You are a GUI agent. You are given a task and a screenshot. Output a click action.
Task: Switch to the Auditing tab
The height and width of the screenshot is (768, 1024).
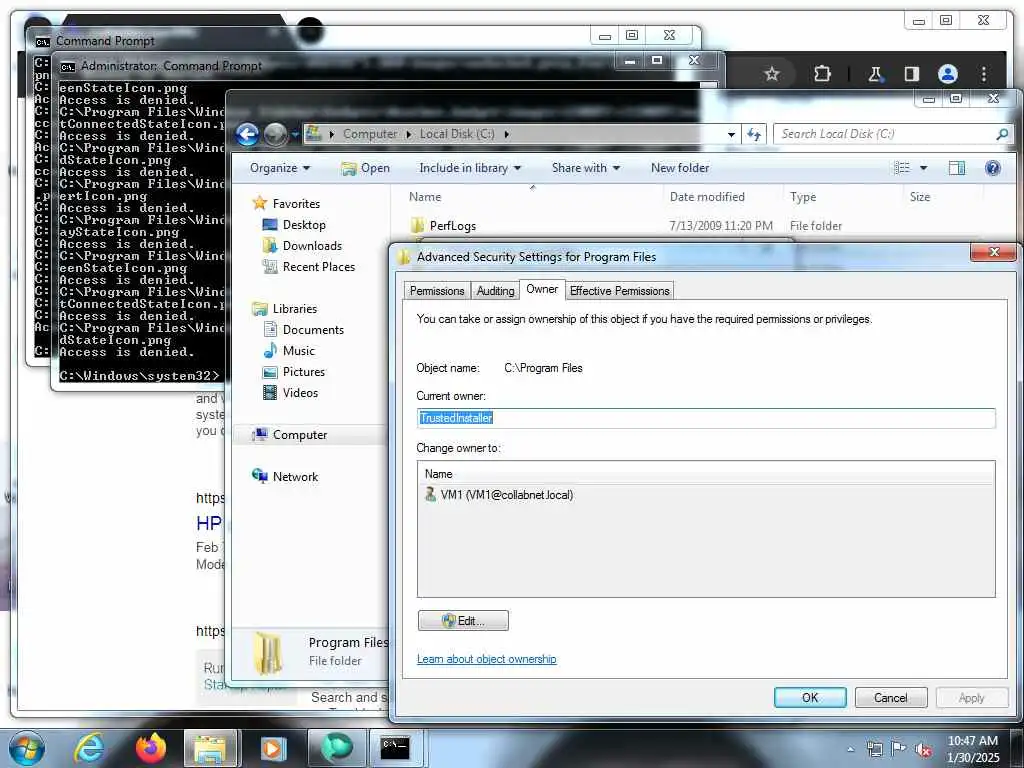click(x=495, y=291)
